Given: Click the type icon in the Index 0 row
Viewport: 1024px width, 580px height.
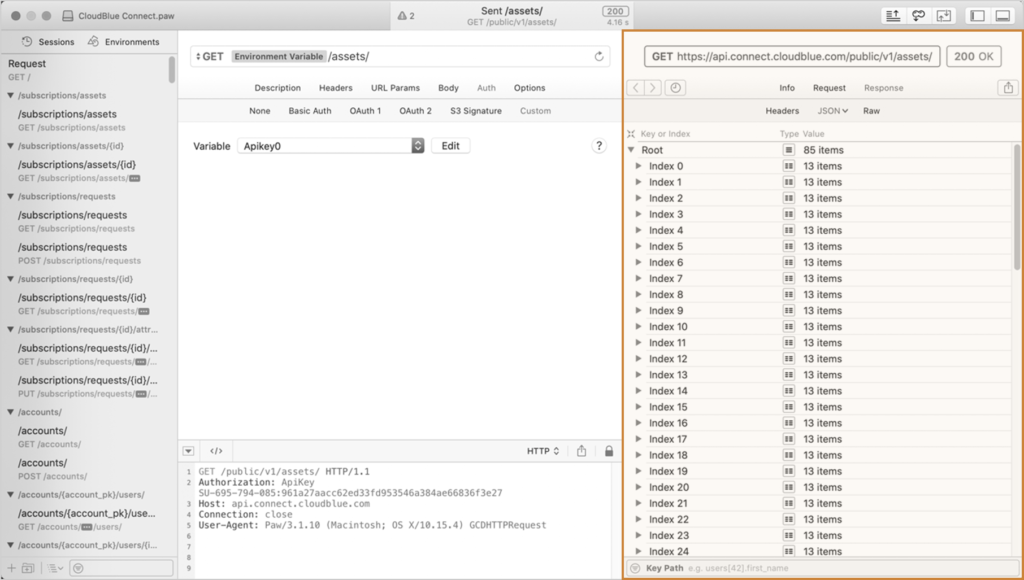Looking at the screenshot, I should (789, 166).
